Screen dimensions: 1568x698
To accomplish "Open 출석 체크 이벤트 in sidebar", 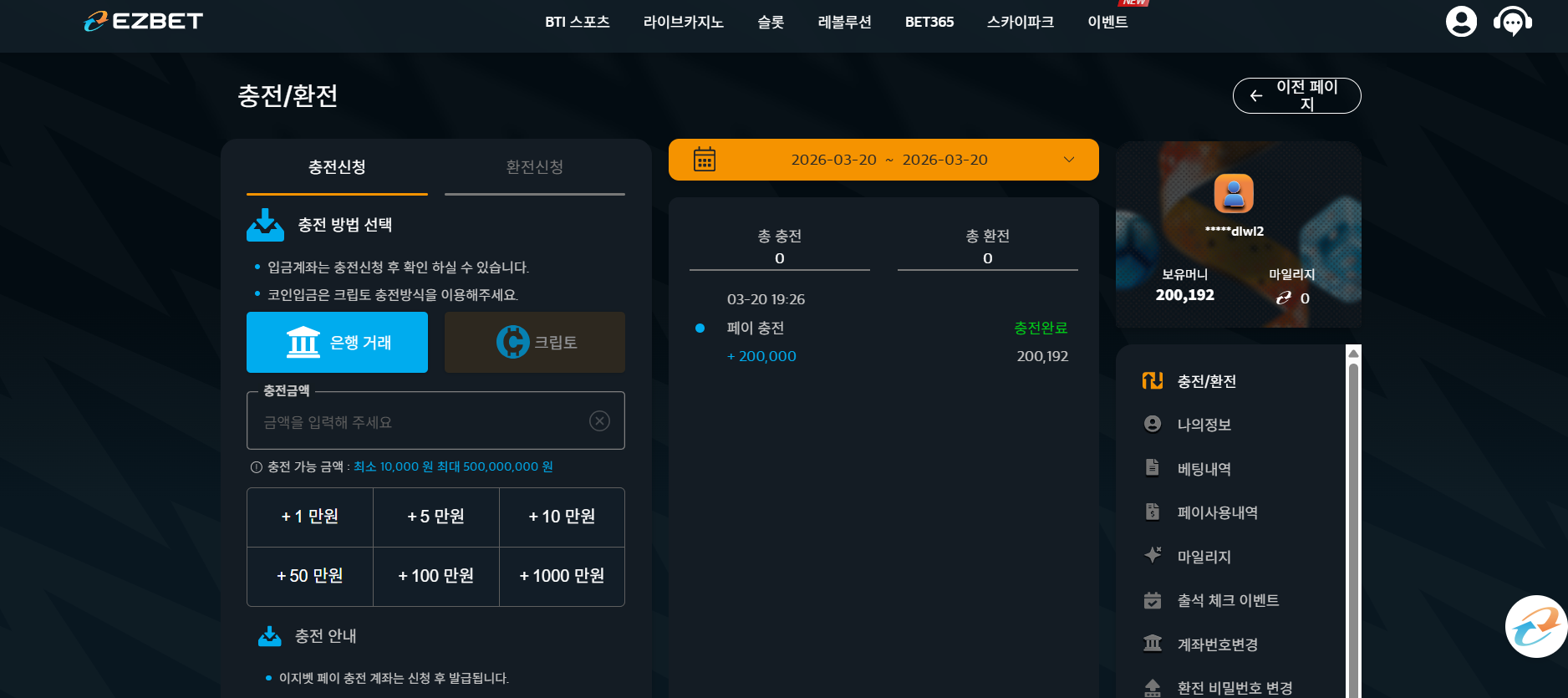I will [1228, 600].
